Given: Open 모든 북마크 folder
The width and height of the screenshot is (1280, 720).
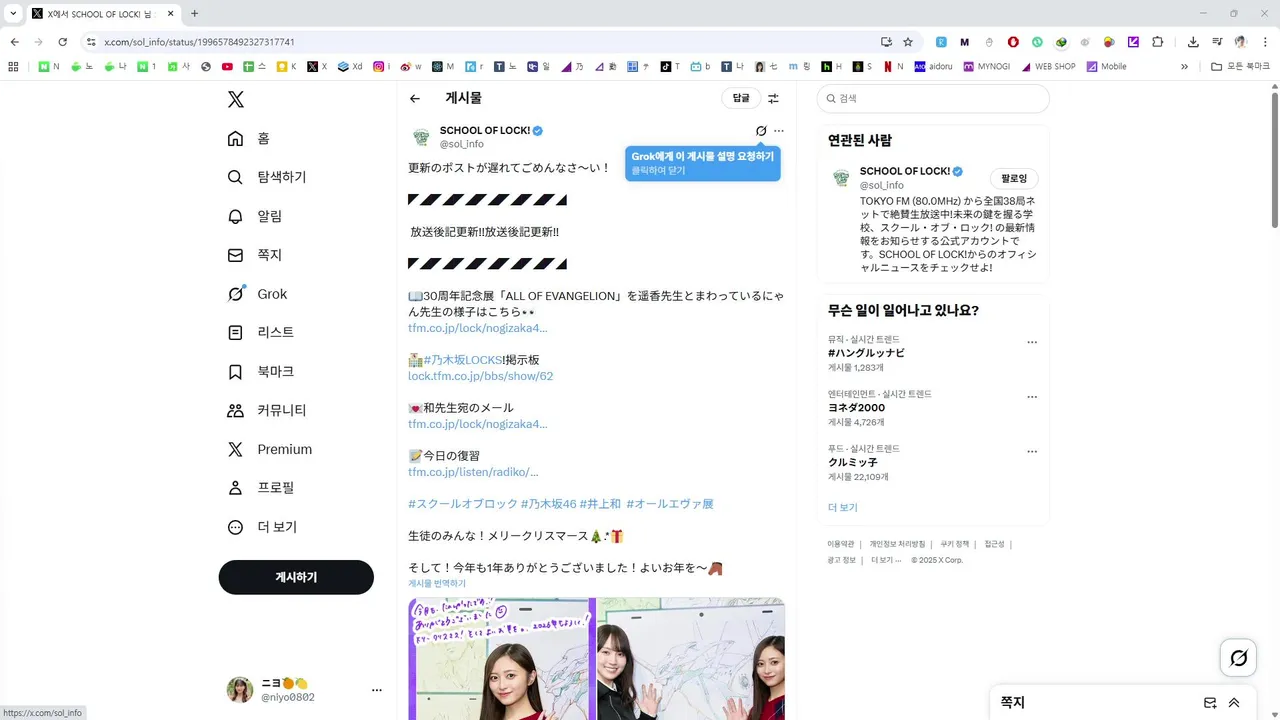Looking at the screenshot, I should click(1239, 67).
